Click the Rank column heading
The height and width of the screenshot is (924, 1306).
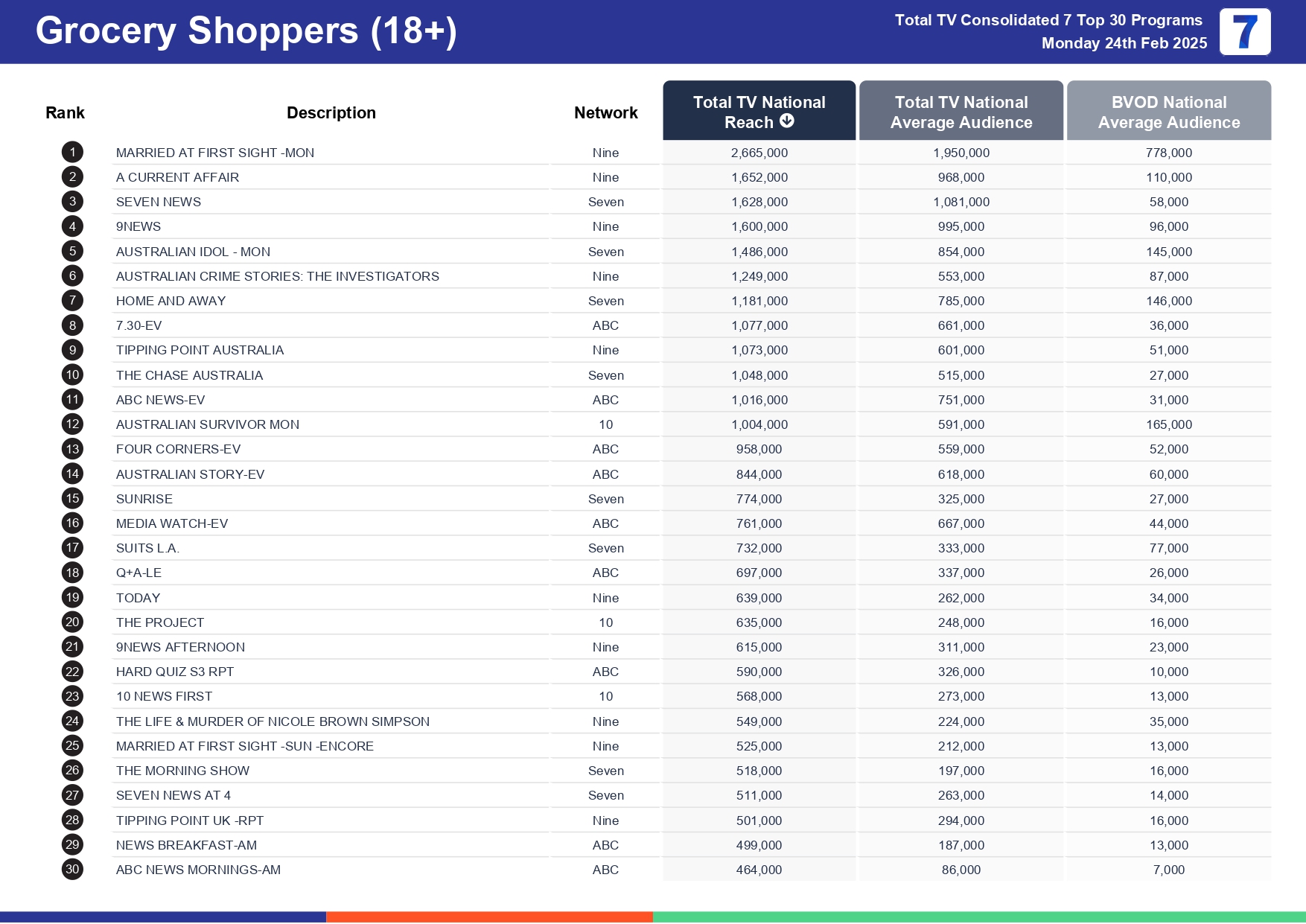click(65, 113)
